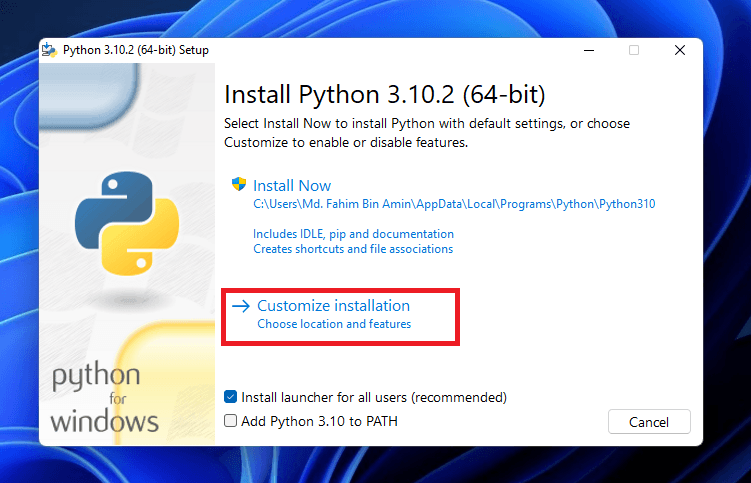Click the Python setup title bar icon
This screenshot has height=483, width=751.
tap(49, 50)
